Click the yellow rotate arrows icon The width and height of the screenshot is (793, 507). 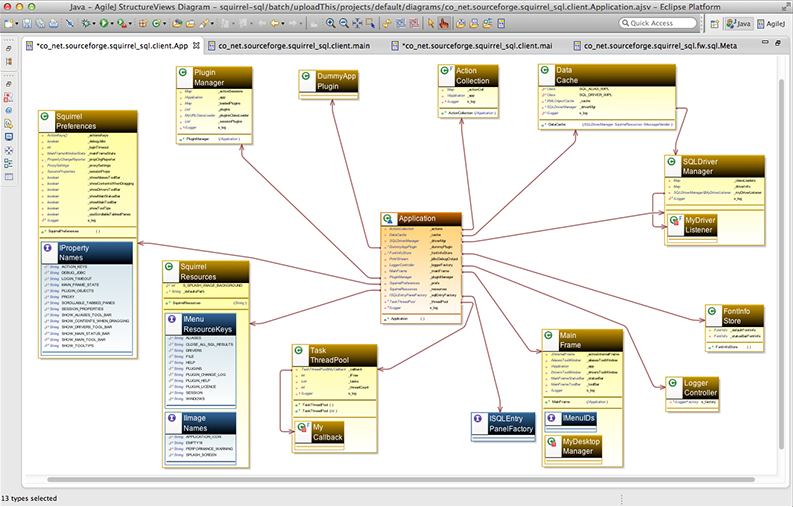[387, 23]
